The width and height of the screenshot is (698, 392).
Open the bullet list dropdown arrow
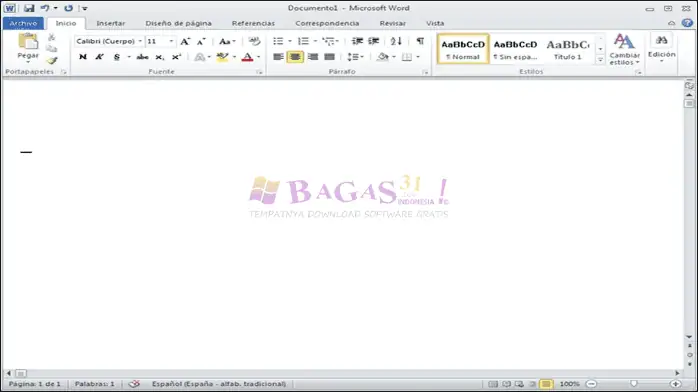pyautogui.click(x=290, y=41)
